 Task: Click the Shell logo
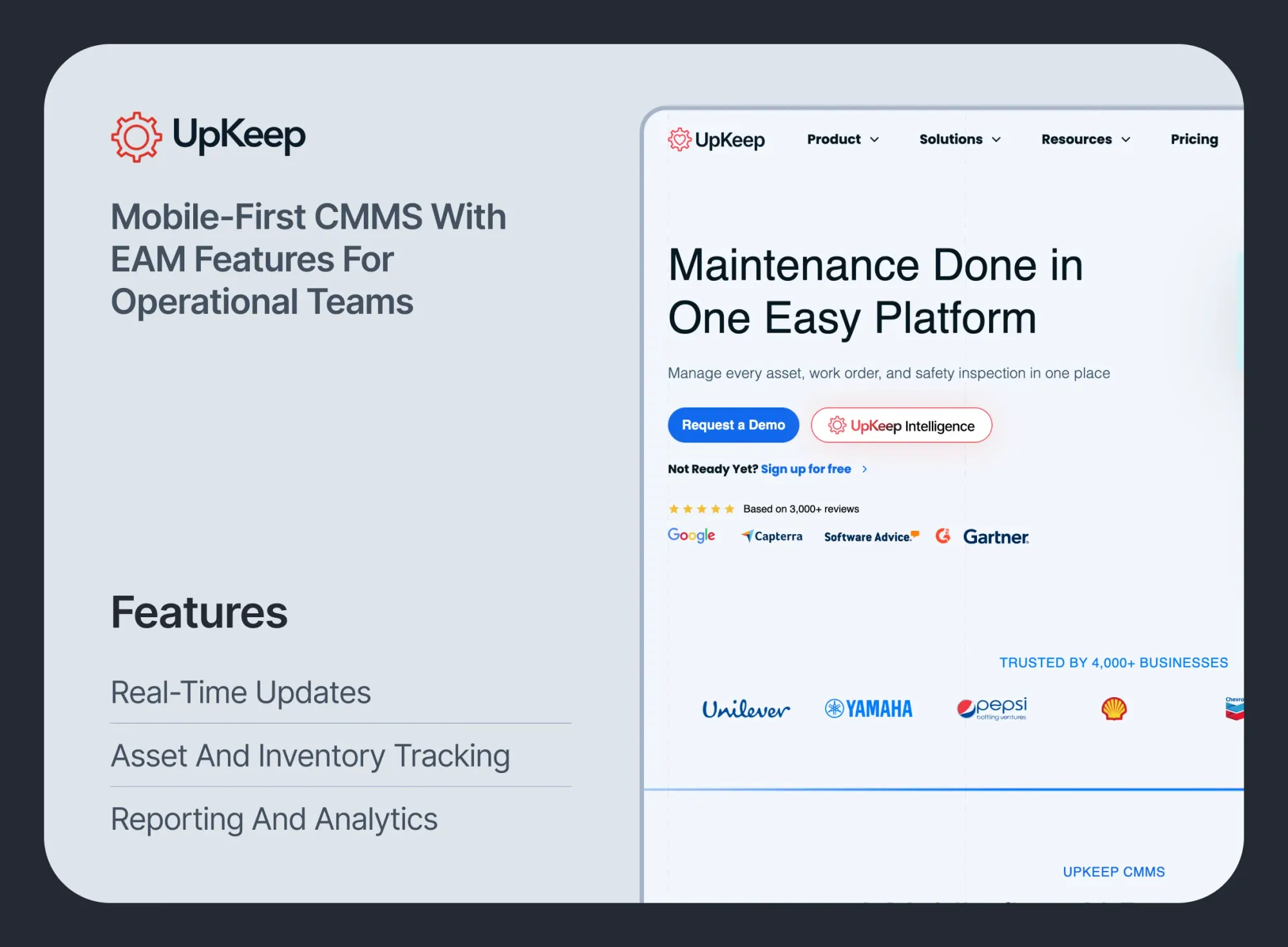(x=1113, y=709)
